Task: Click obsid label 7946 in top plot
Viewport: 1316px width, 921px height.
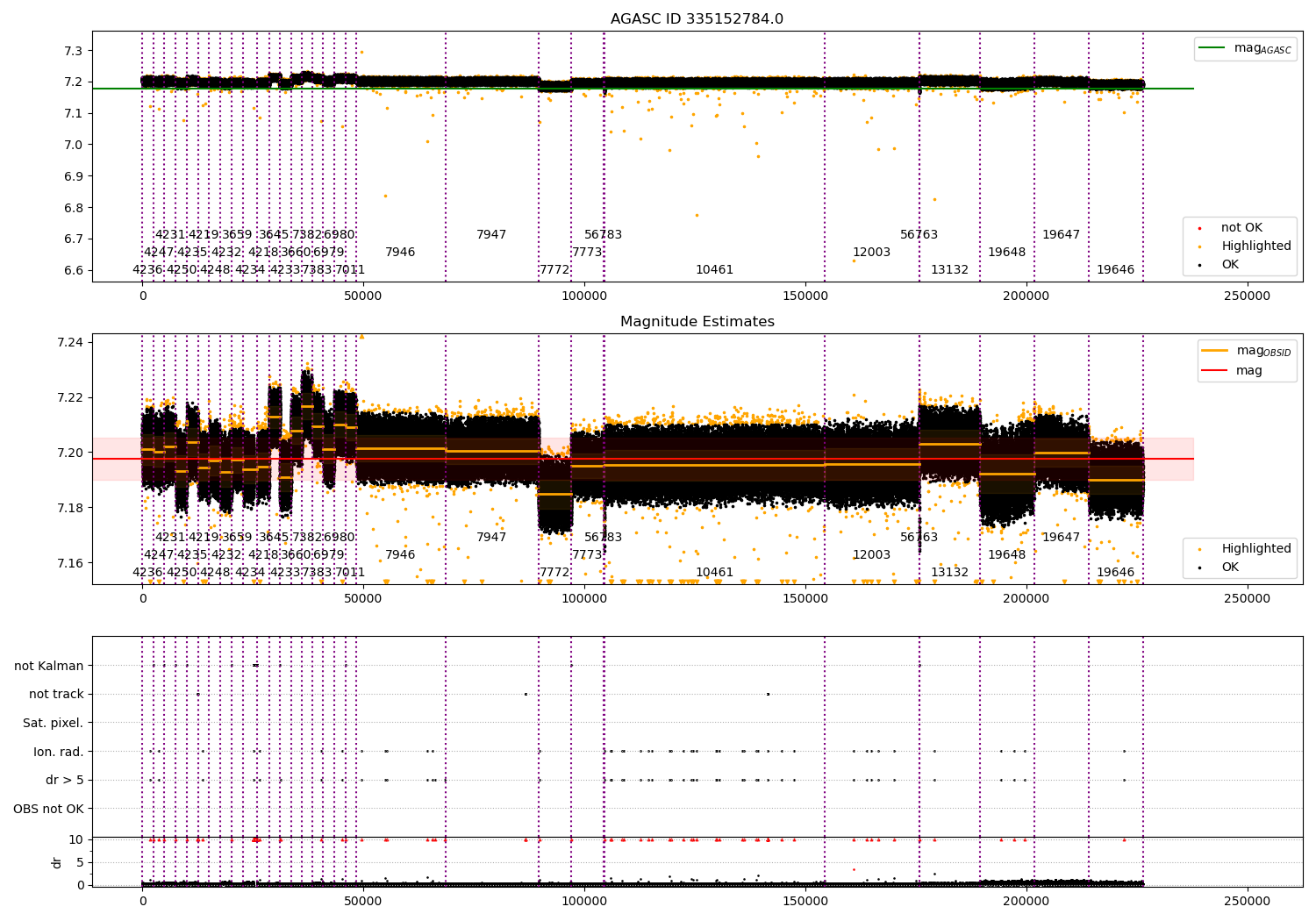Action: 400,253
